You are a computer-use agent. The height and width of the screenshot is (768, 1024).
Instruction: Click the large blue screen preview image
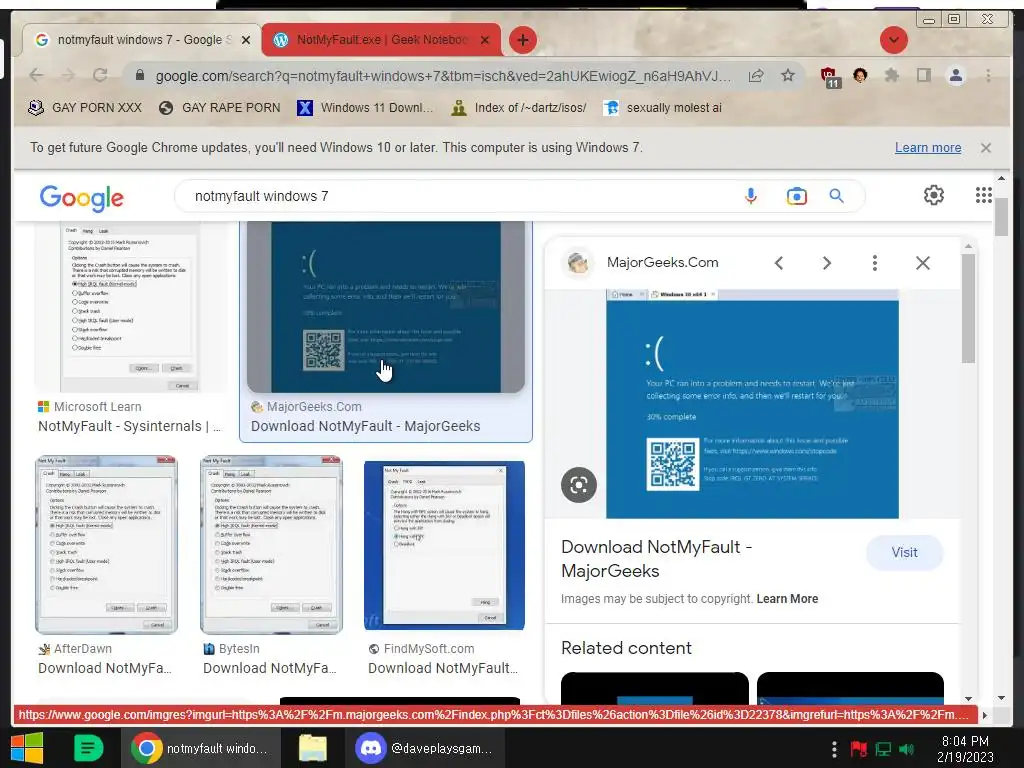[752, 404]
